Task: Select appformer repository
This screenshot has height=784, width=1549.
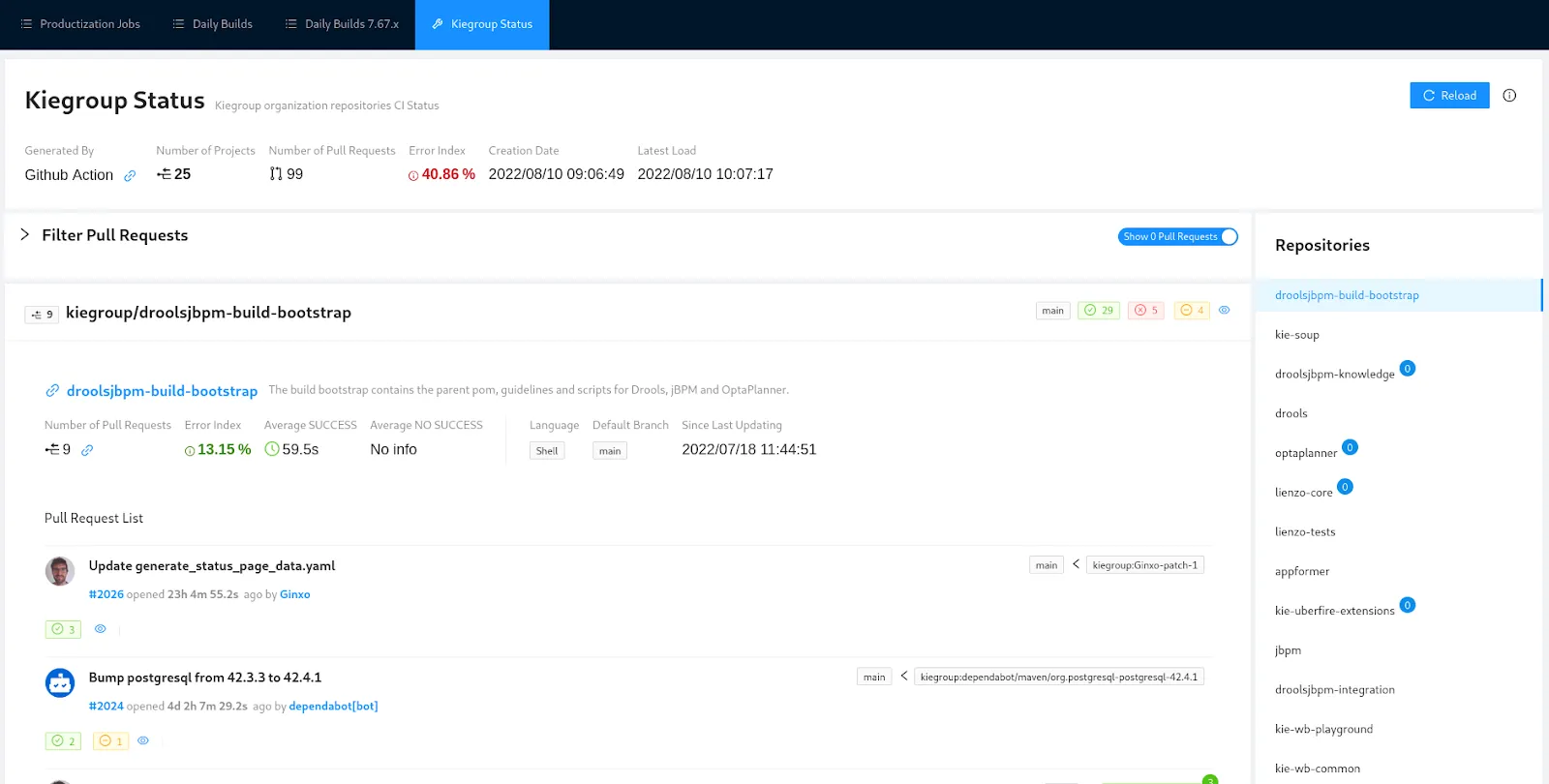Action: click(1302, 572)
